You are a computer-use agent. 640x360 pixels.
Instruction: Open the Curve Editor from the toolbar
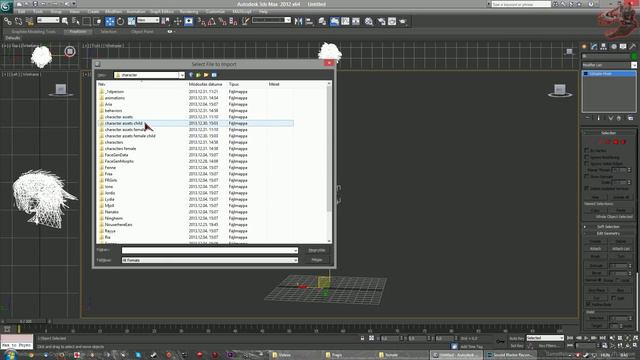345,21
